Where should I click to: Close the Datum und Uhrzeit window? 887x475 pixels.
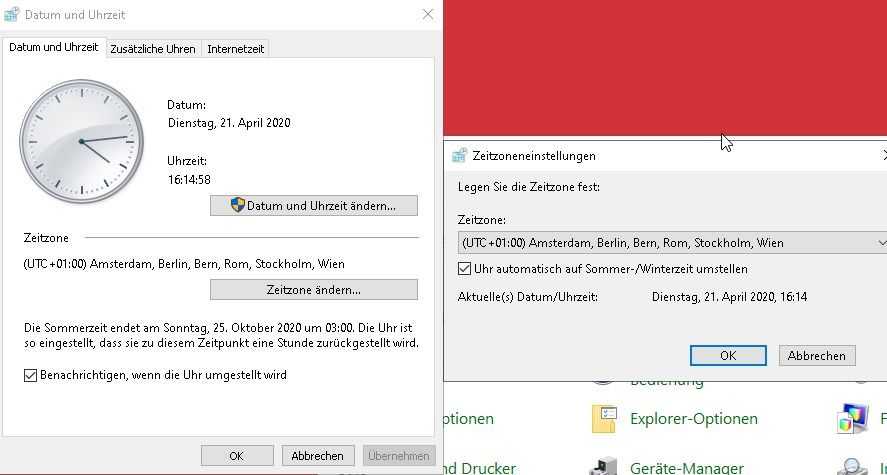[x=428, y=14]
